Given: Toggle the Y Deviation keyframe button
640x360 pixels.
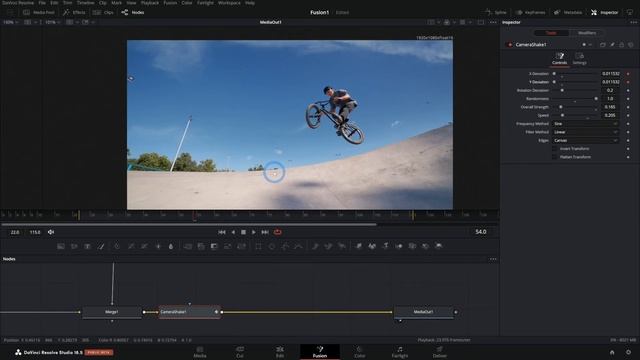Looking at the screenshot, I should coord(628,82).
